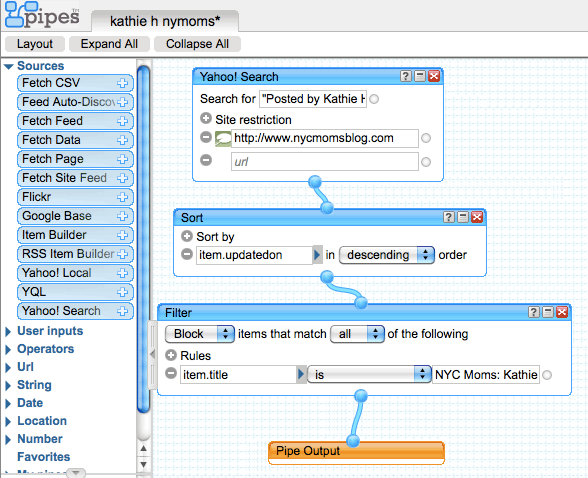
Task: Add Yahoo! Search source via plus icon
Action: [122, 311]
